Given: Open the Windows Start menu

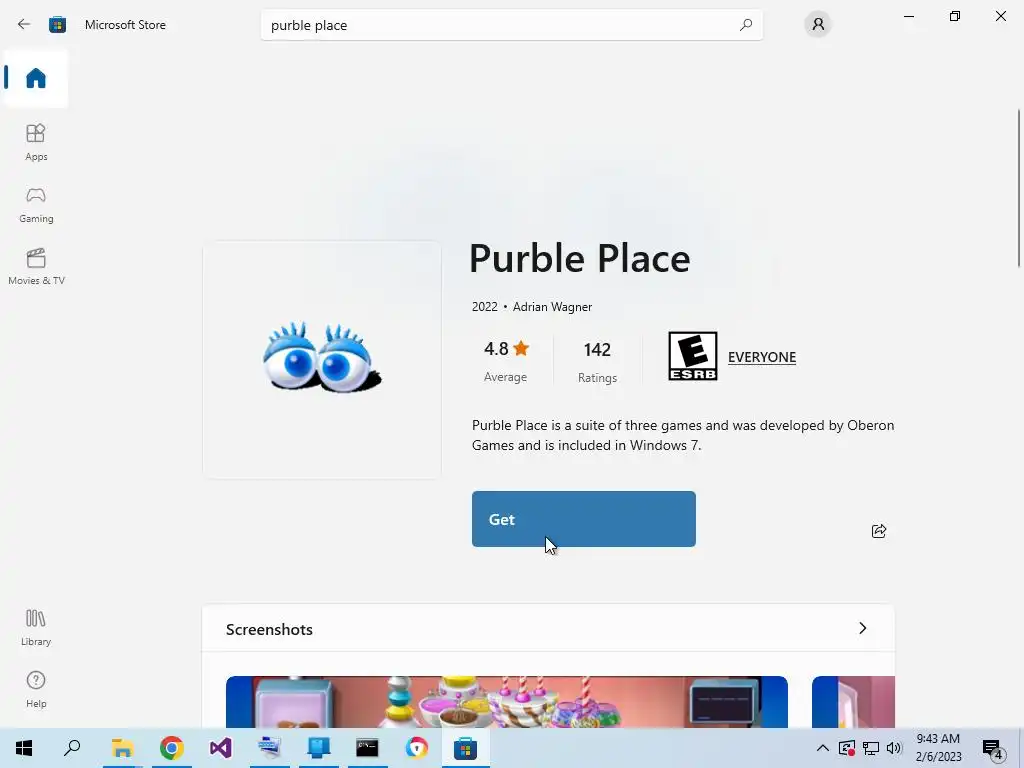Looking at the screenshot, I should (24, 748).
